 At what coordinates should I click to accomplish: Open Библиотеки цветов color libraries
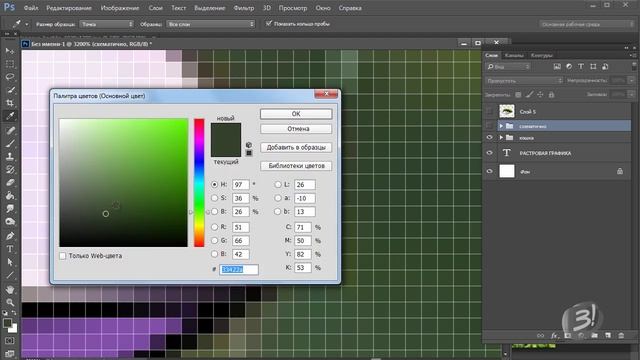[x=296, y=166]
